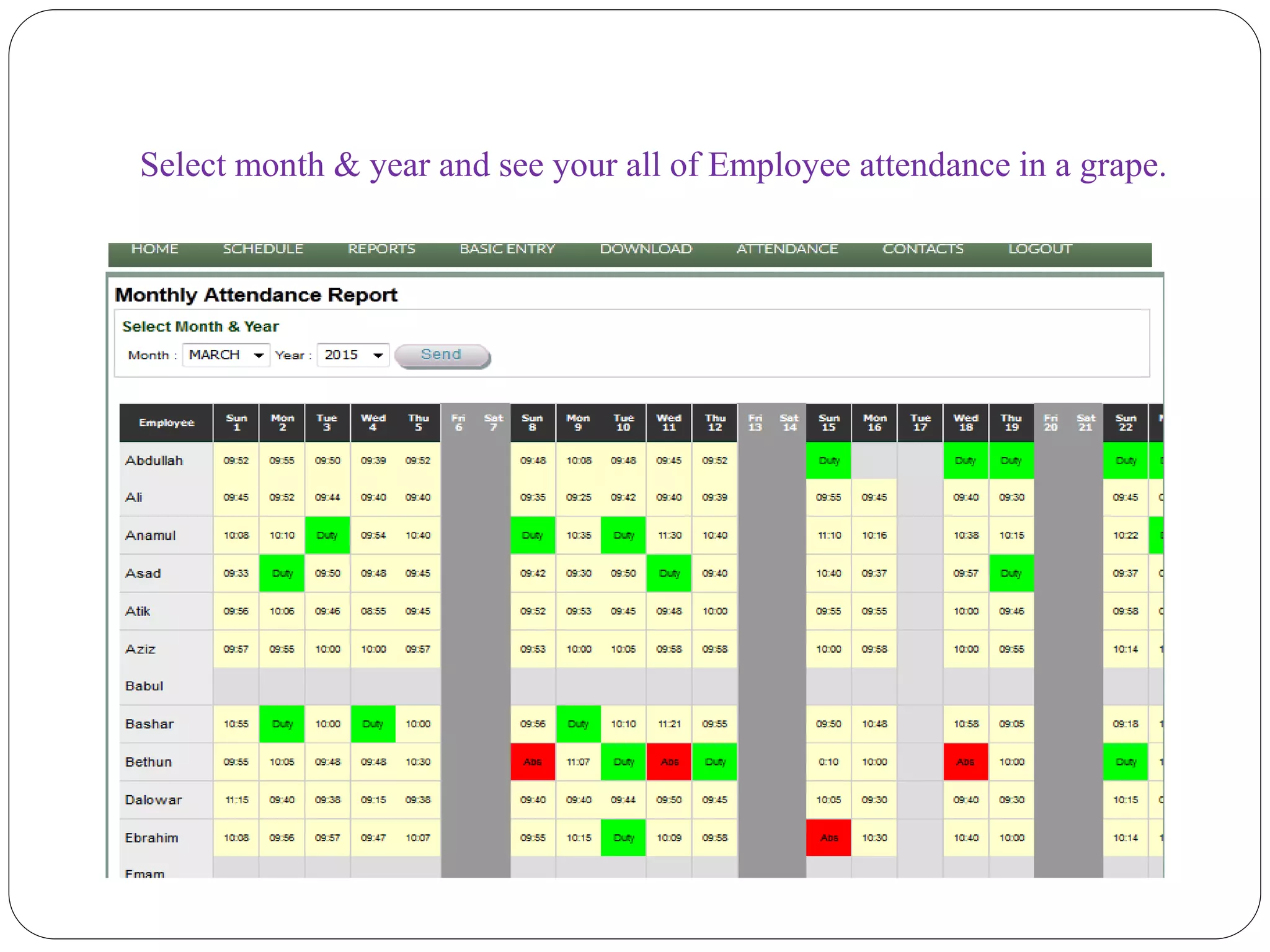
Task: Click the Tue 10 column header
Action: [x=623, y=423]
